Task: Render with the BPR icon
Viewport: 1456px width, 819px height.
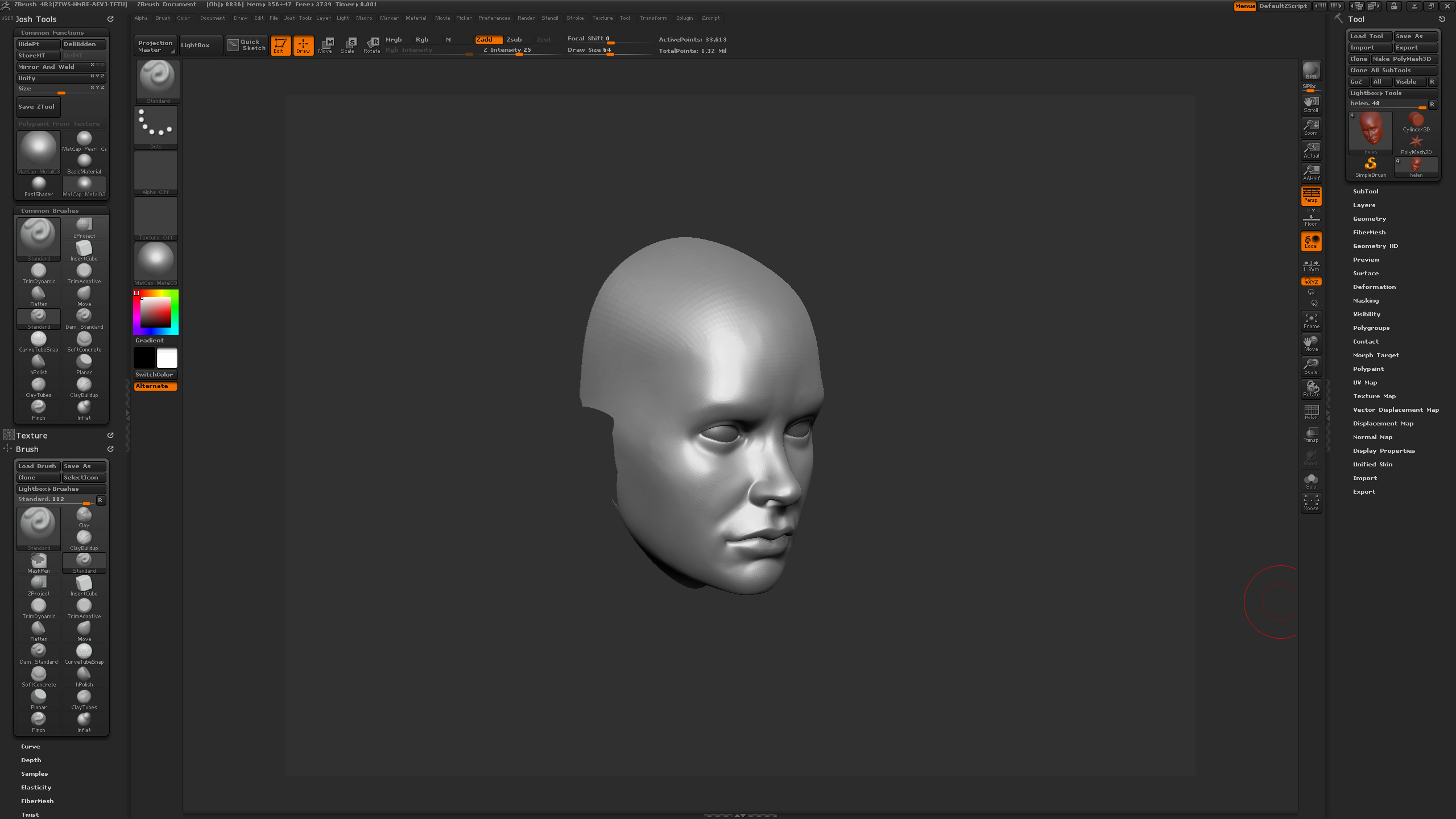Action: point(1311,71)
